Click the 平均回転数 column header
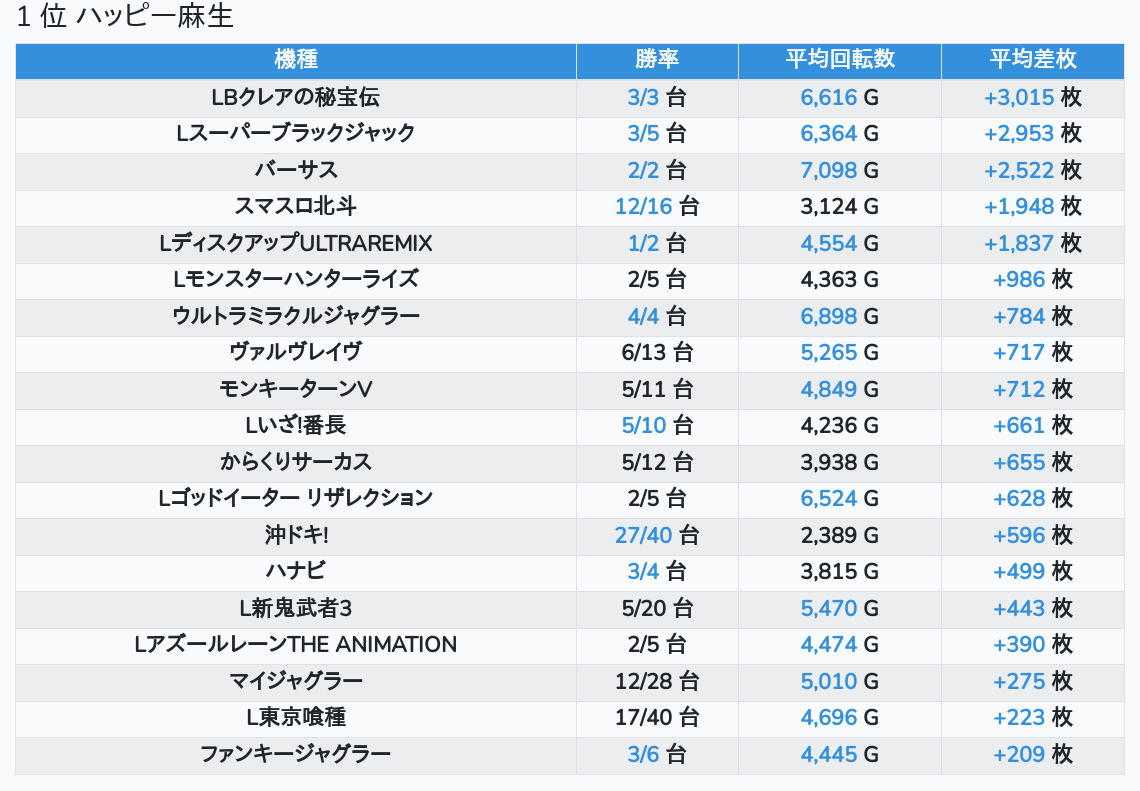1140x791 pixels. (x=839, y=59)
